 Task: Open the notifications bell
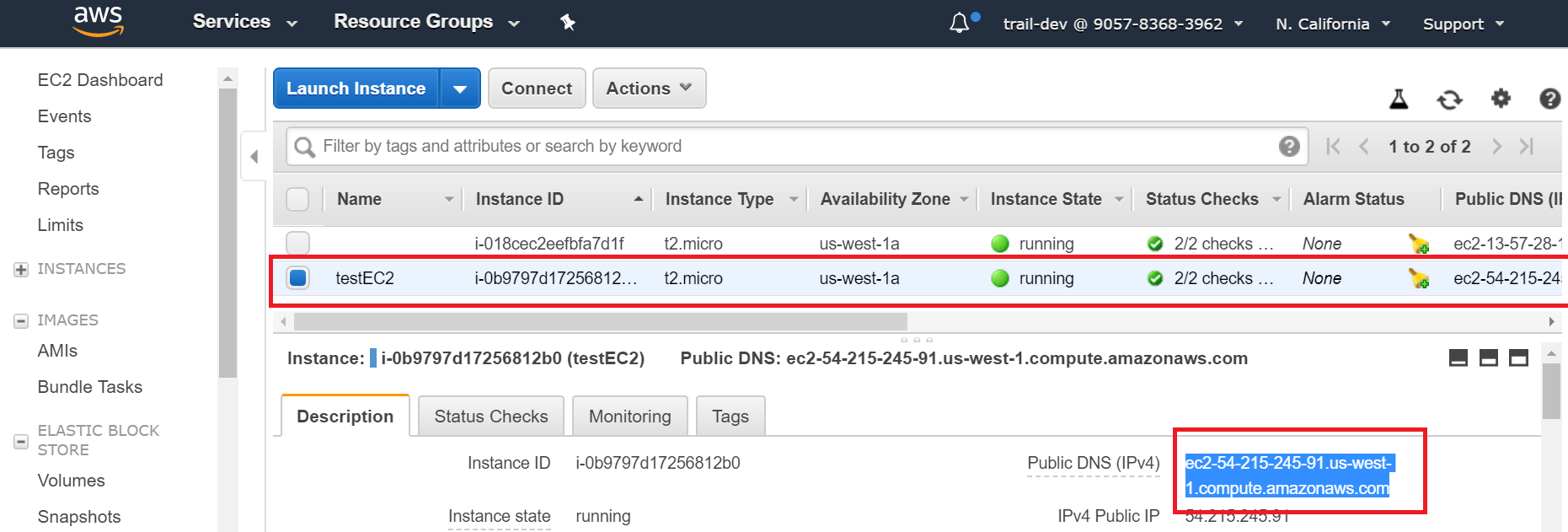point(960,23)
